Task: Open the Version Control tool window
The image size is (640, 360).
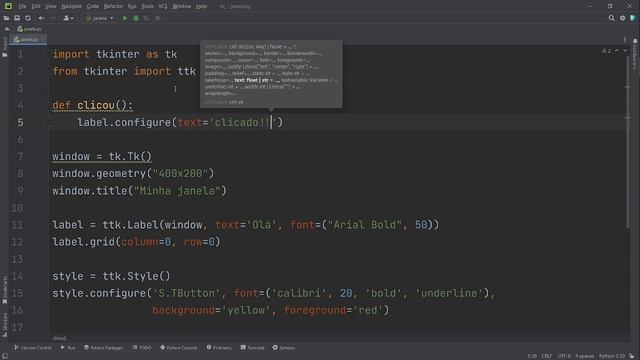Action: pos(33,348)
